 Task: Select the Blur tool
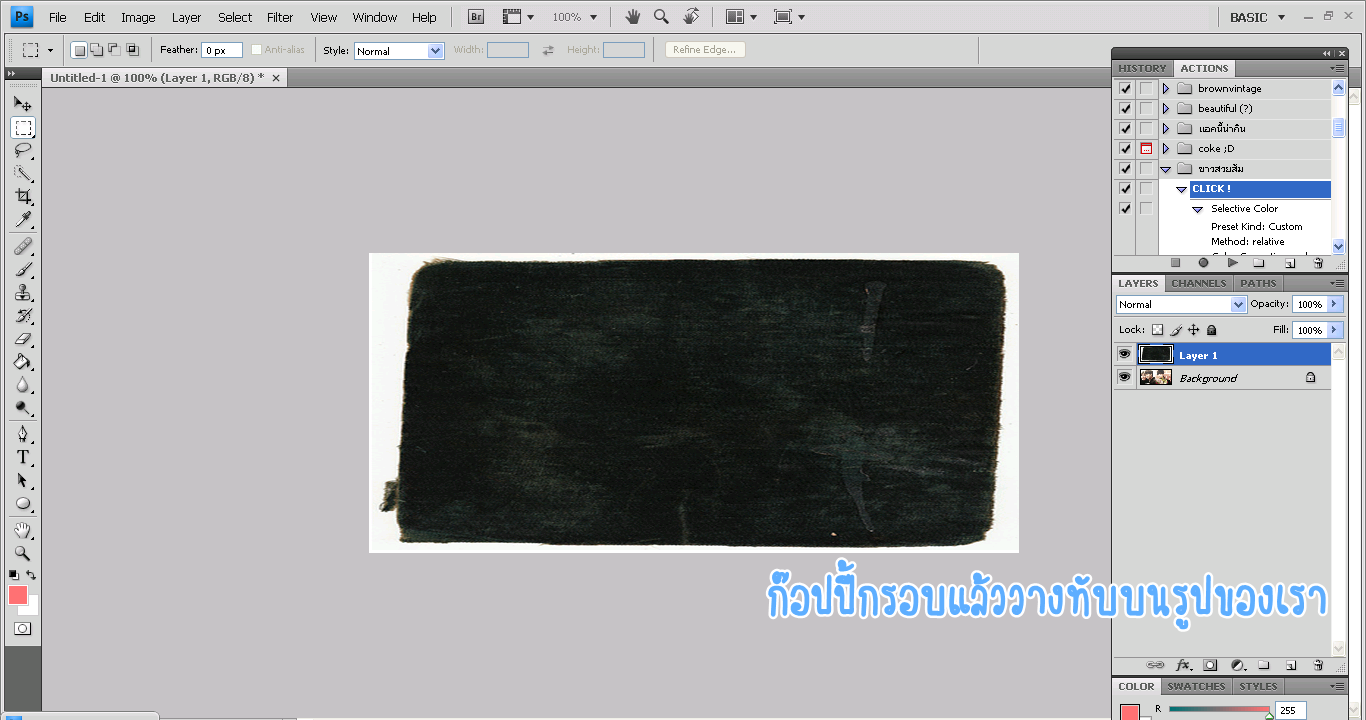[x=23, y=384]
